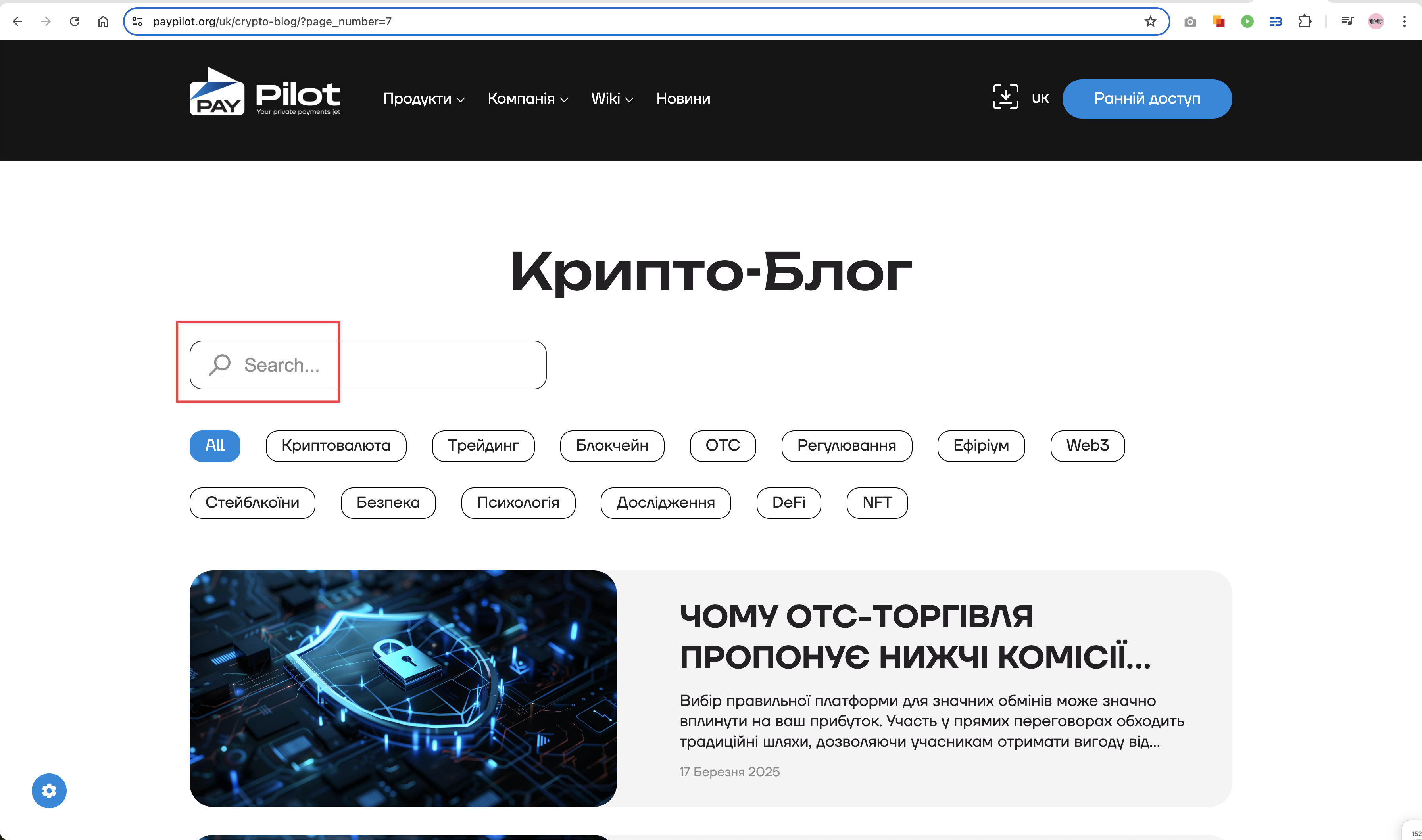Click the PayPilot logo in header

pyautogui.click(x=265, y=92)
